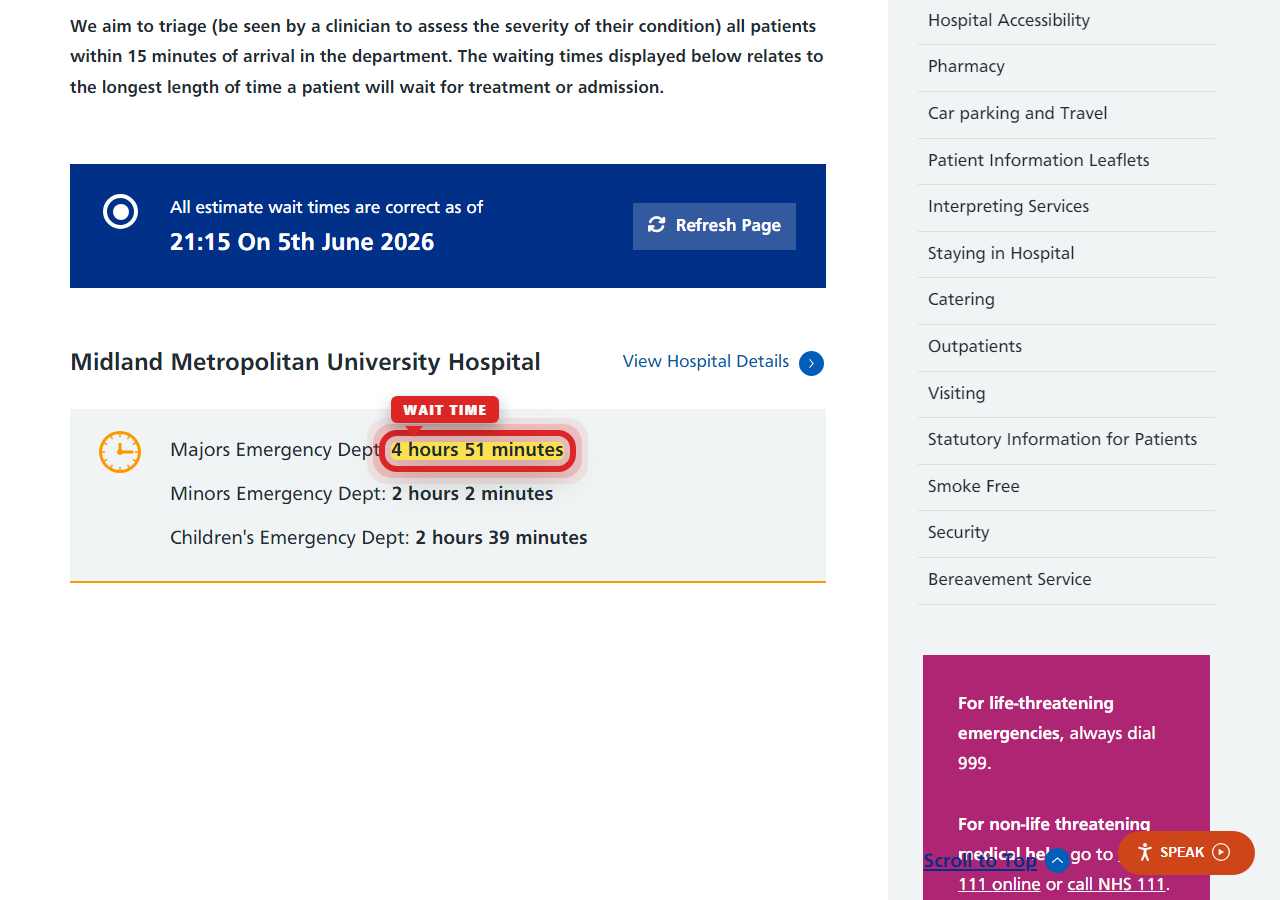Viewport: 1280px width, 900px height.
Task: Click the Scroll to Top link
Action: pyautogui.click(x=980, y=861)
